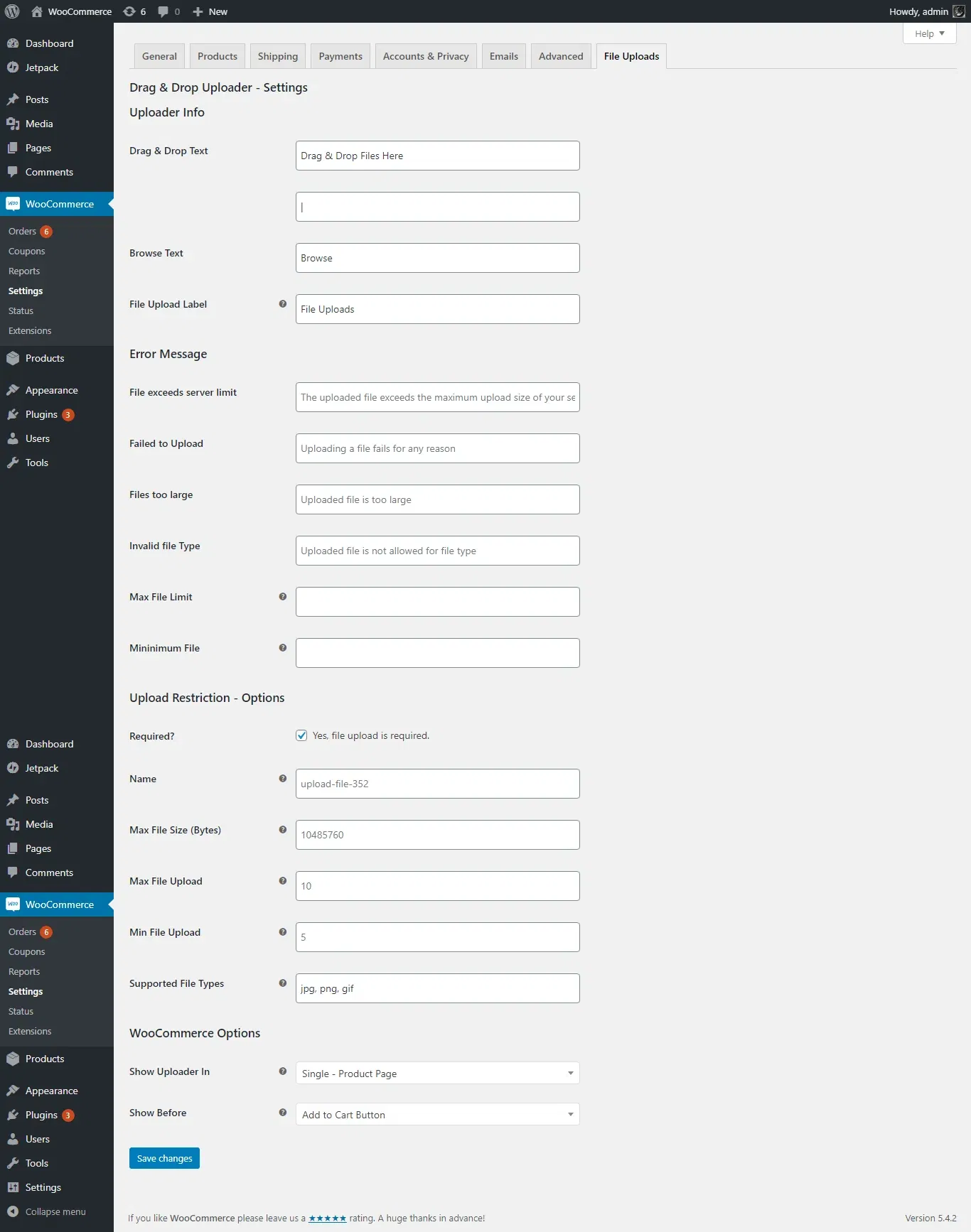Viewport: 971px width, 1232px height.
Task: Click the empty Mininimum File field
Action: [437, 653]
